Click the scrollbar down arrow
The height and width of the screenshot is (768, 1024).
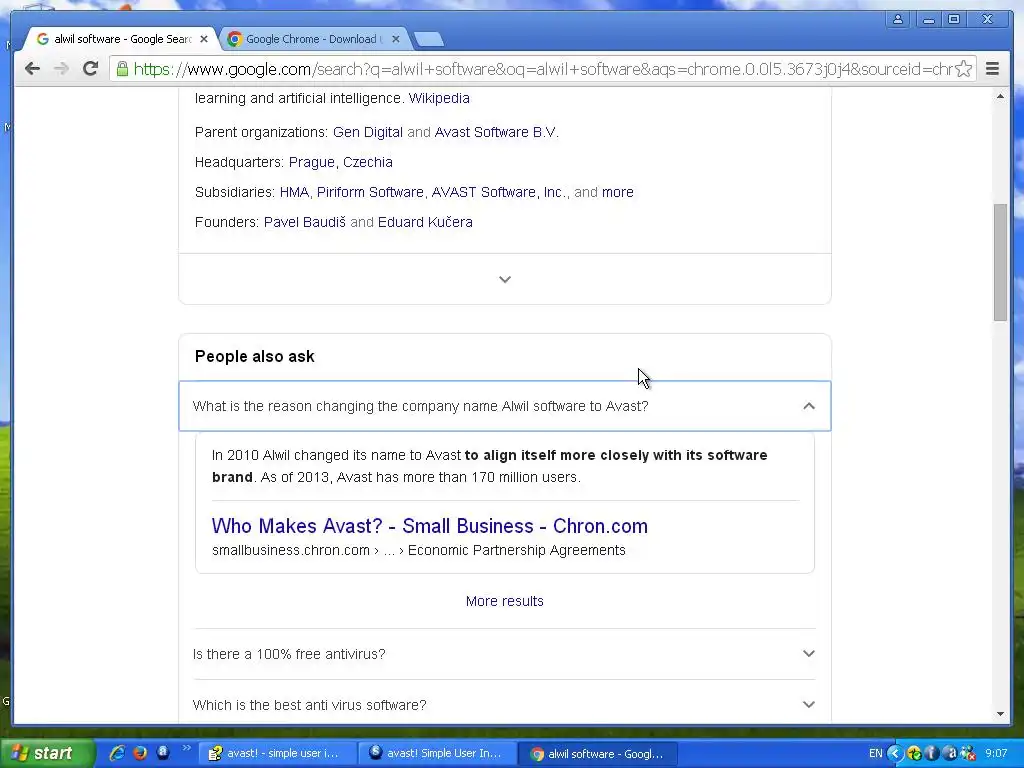1000,714
